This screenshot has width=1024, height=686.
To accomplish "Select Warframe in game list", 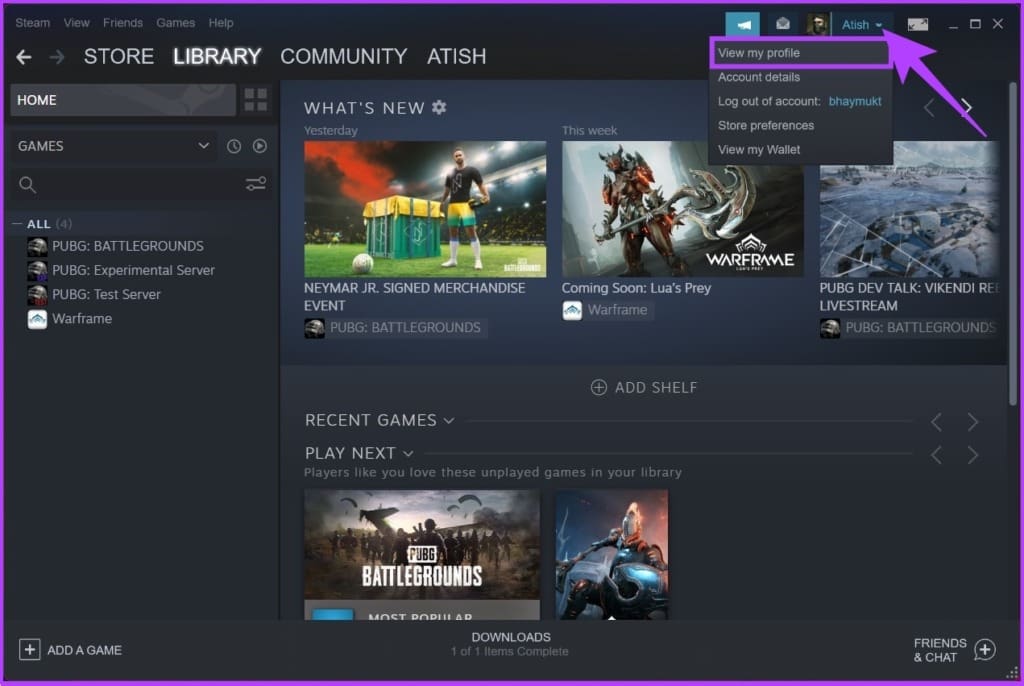I will click(82, 319).
